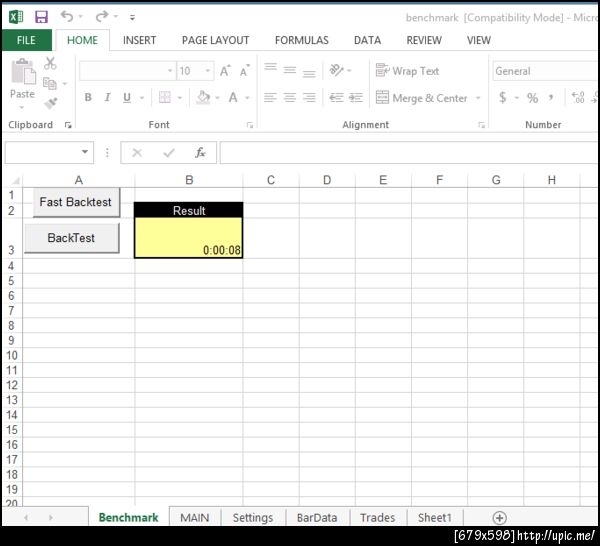This screenshot has height=546, width=600.
Task: Open the FORMULAS ribbon tab
Action: (x=302, y=40)
